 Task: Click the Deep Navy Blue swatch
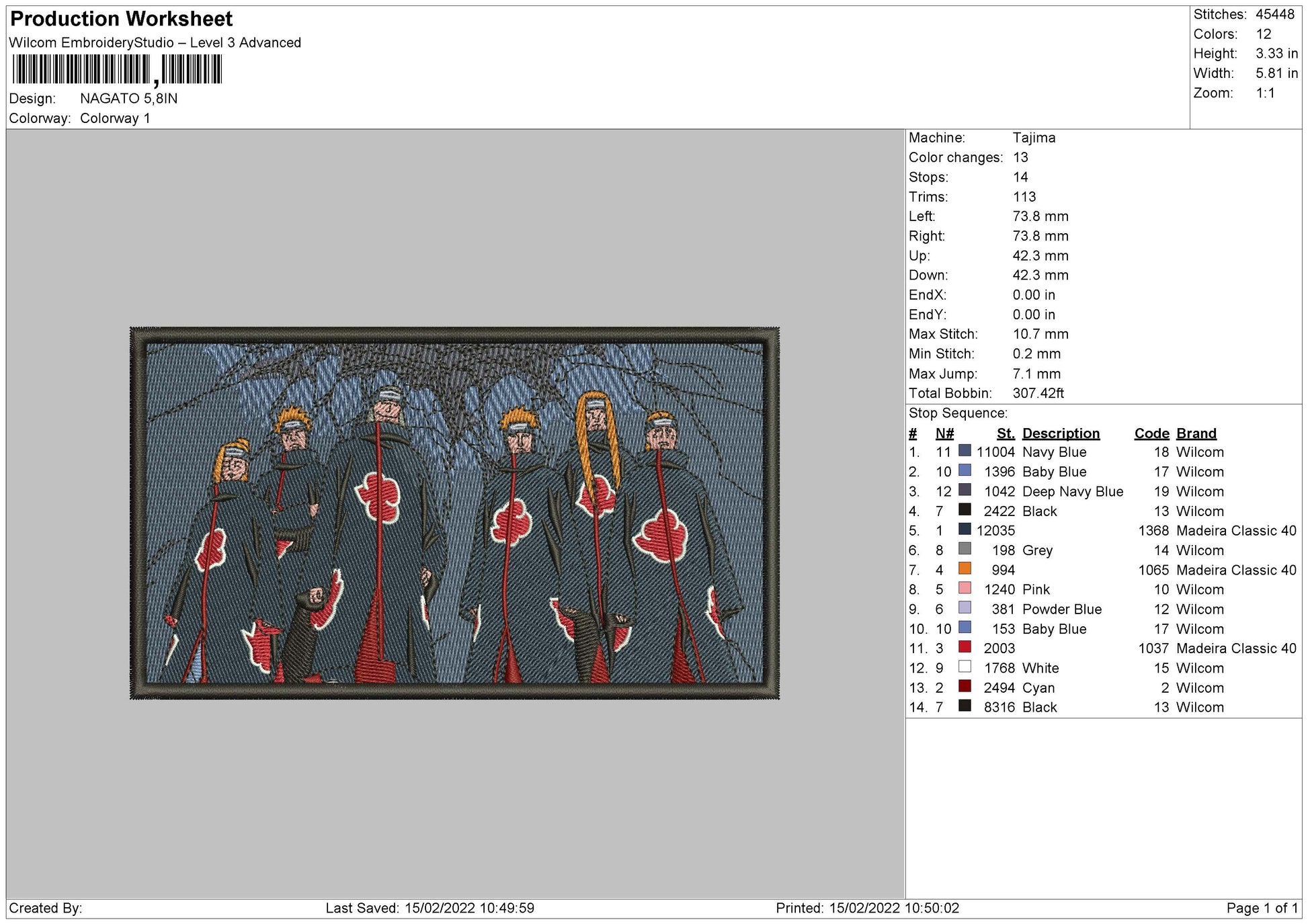965,491
